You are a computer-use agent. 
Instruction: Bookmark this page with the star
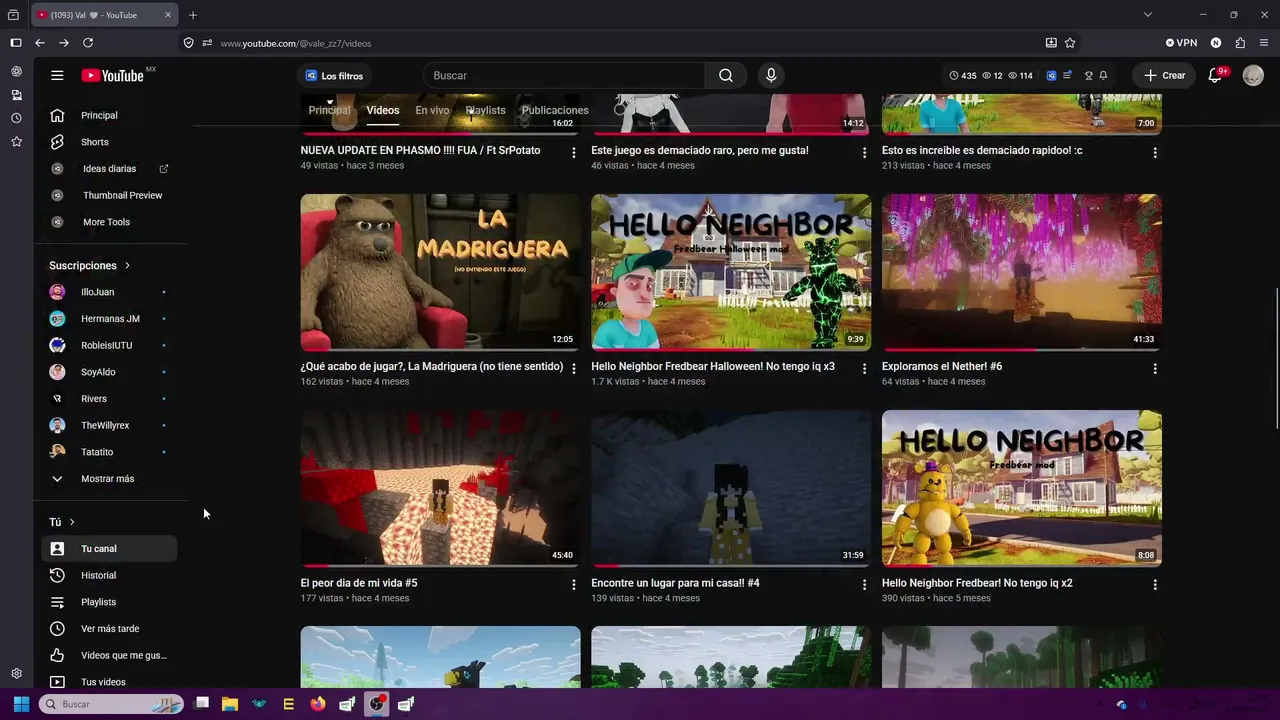tap(1070, 43)
